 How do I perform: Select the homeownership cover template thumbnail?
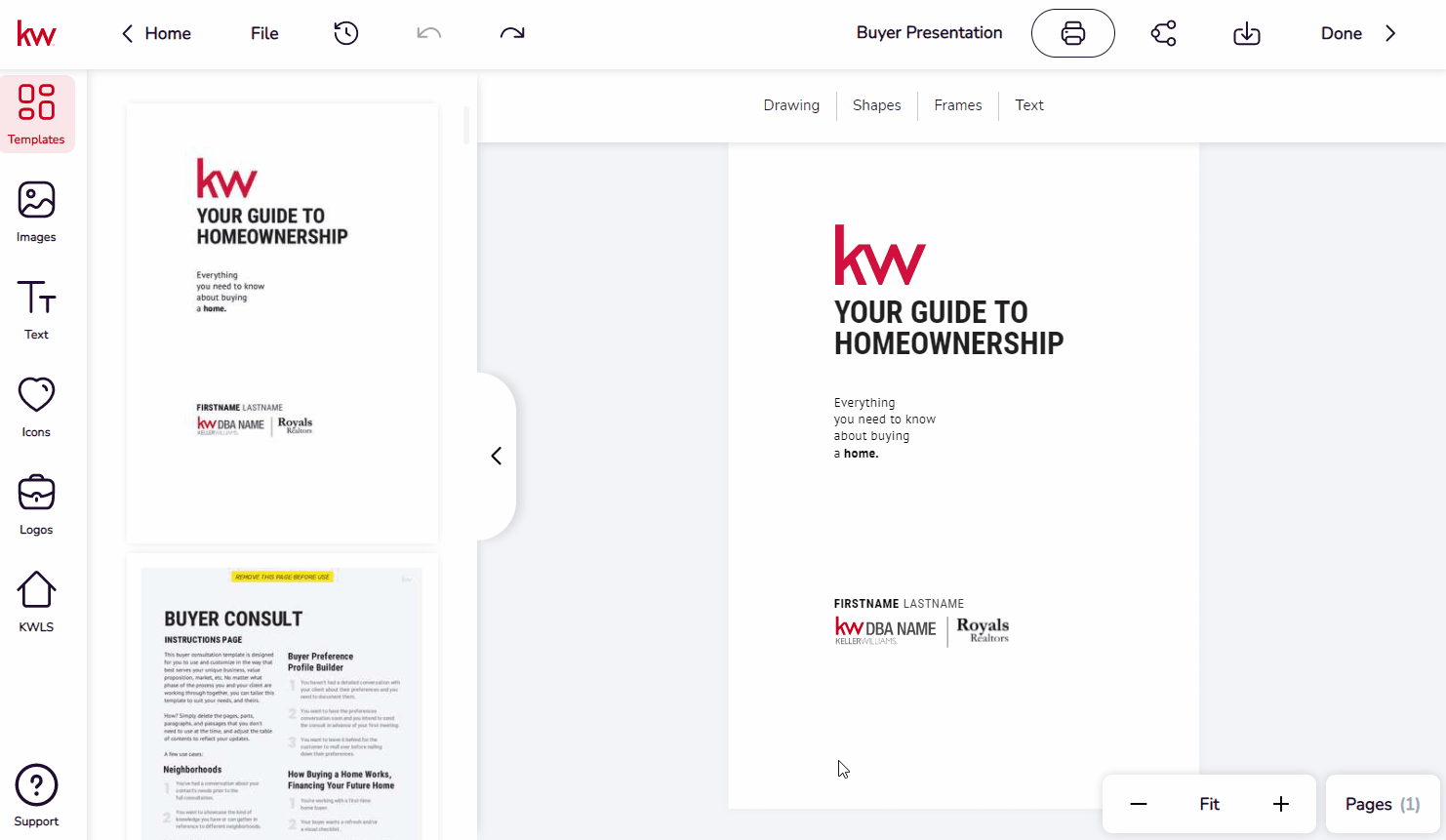282,323
